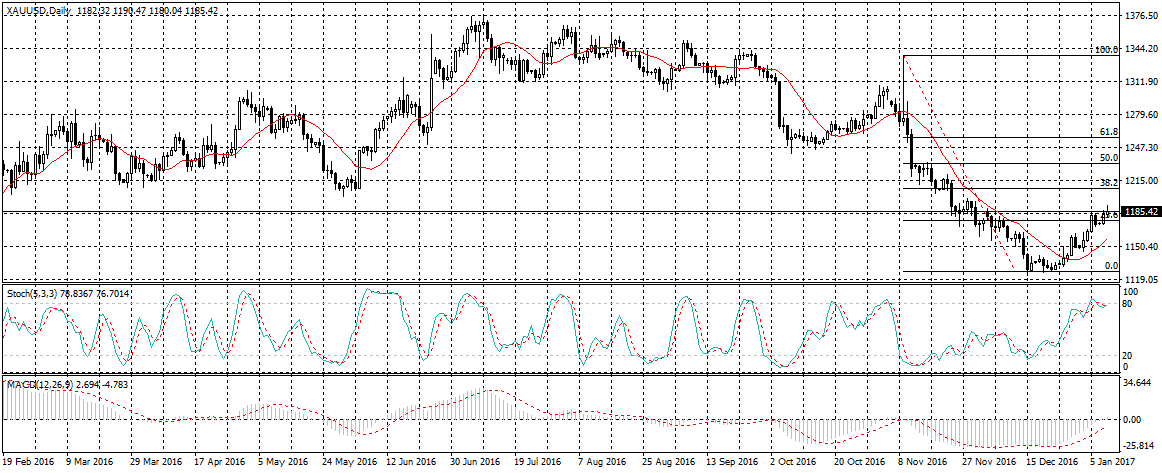Click the Stochastic 80 level axis label
The width and height of the screenshot is (1162, 473).
click(1130, 303)
